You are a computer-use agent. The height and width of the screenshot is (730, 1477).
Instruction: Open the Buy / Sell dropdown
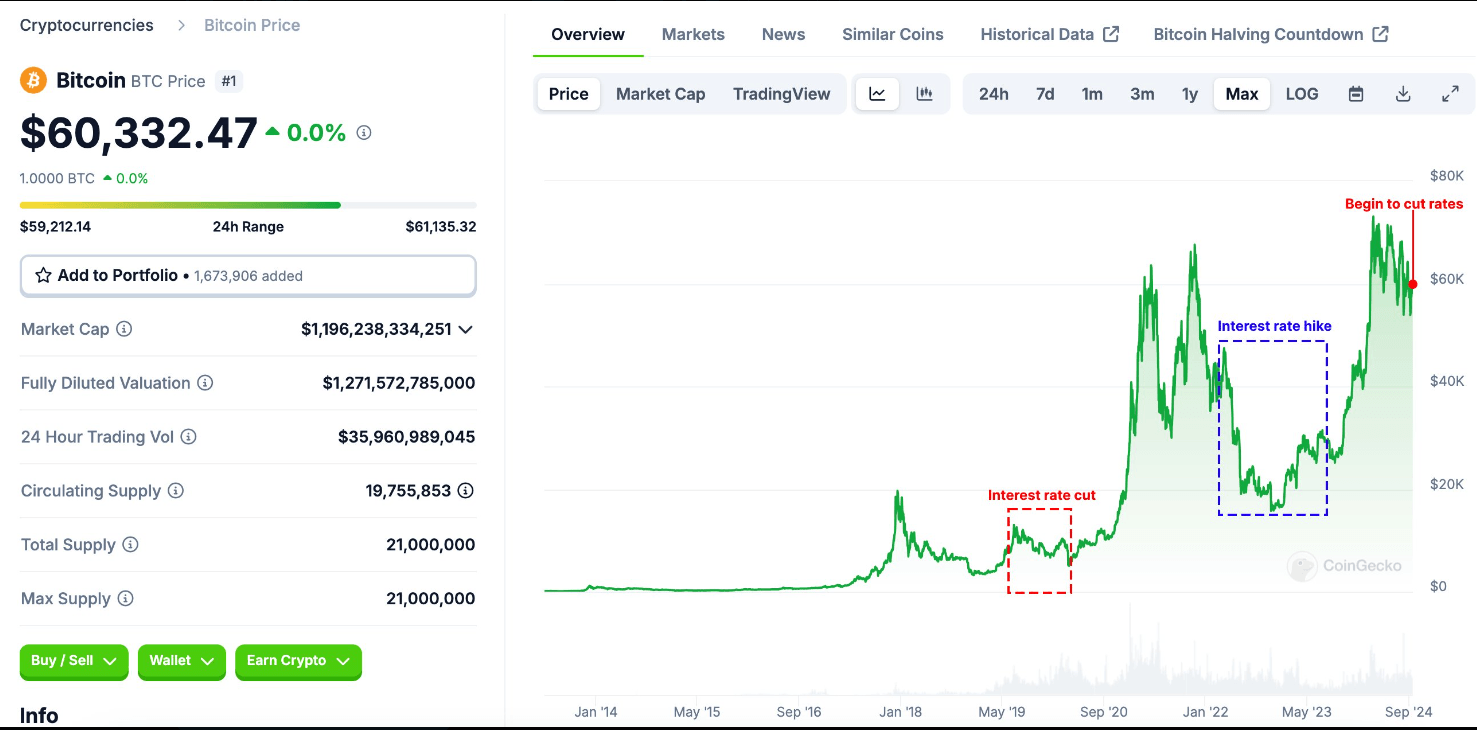point(73,661)
